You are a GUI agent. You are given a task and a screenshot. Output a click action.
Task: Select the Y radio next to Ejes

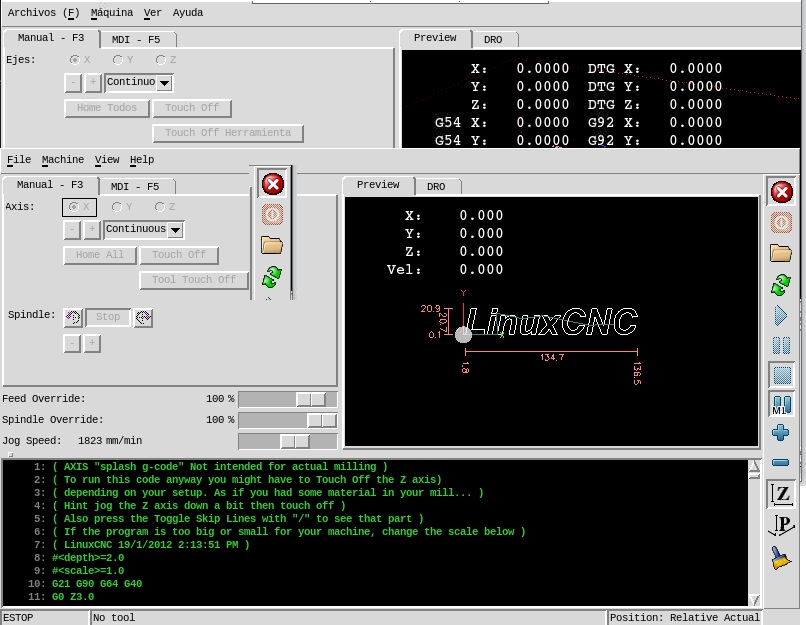coord(123,60)
